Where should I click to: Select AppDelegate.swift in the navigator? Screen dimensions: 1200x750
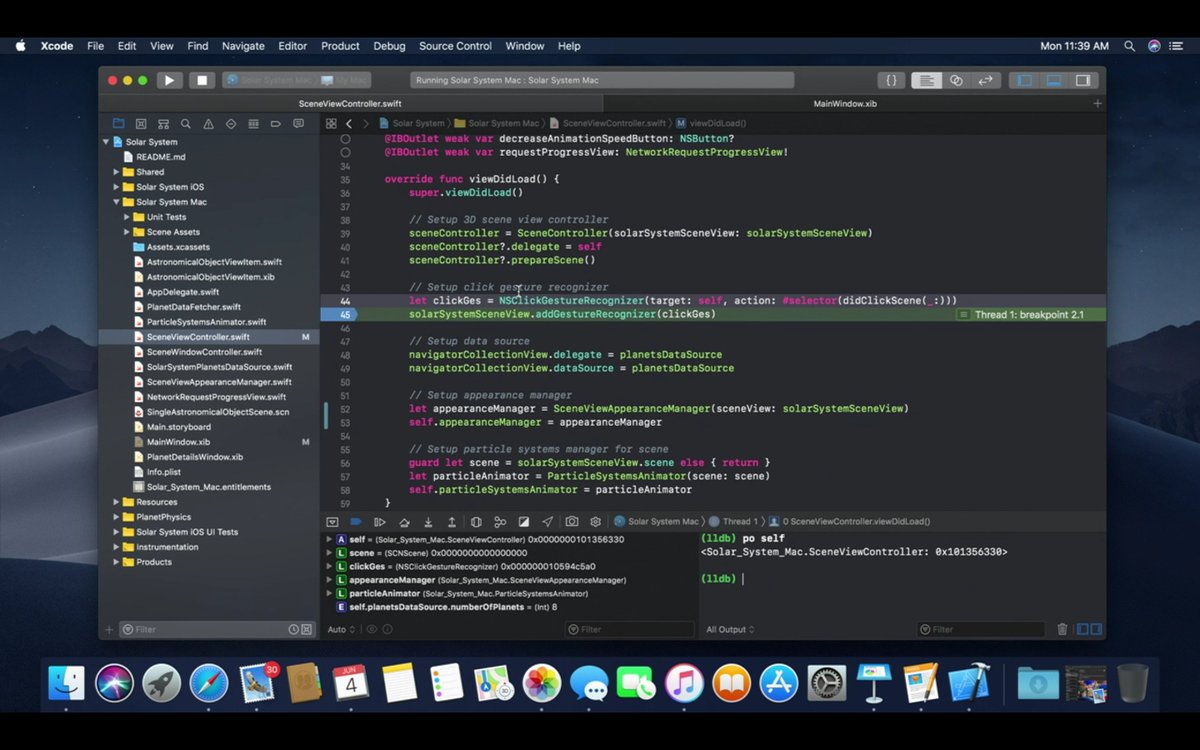[x=183, y=292]
